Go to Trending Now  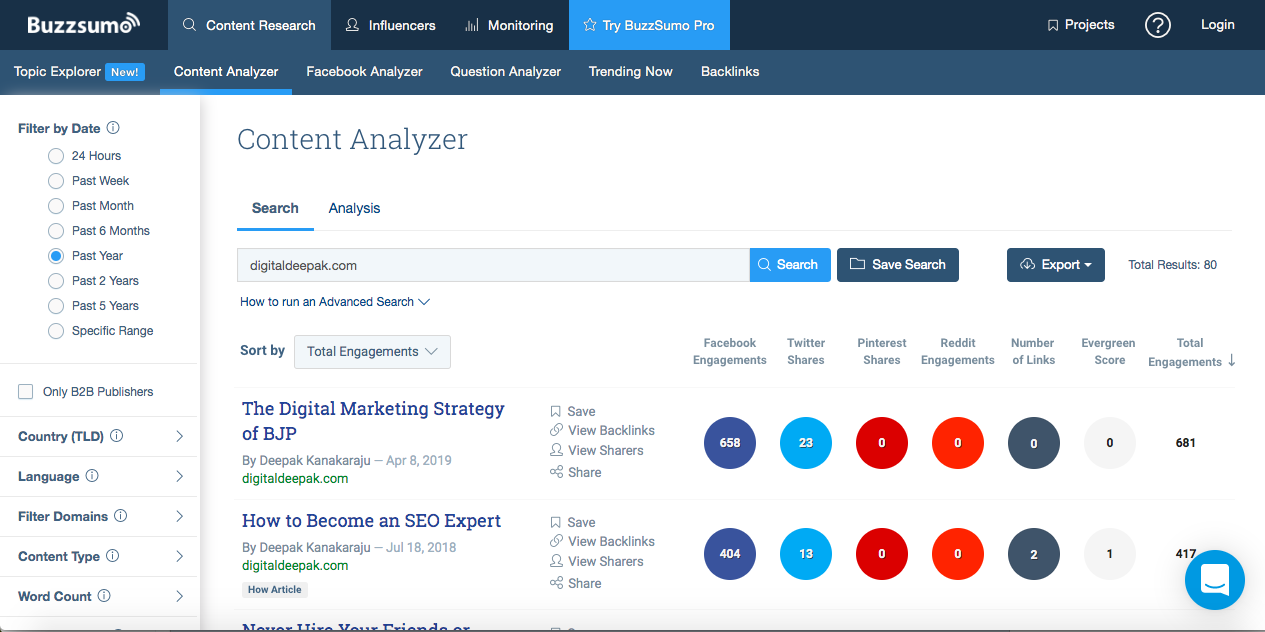coord(630,72)
